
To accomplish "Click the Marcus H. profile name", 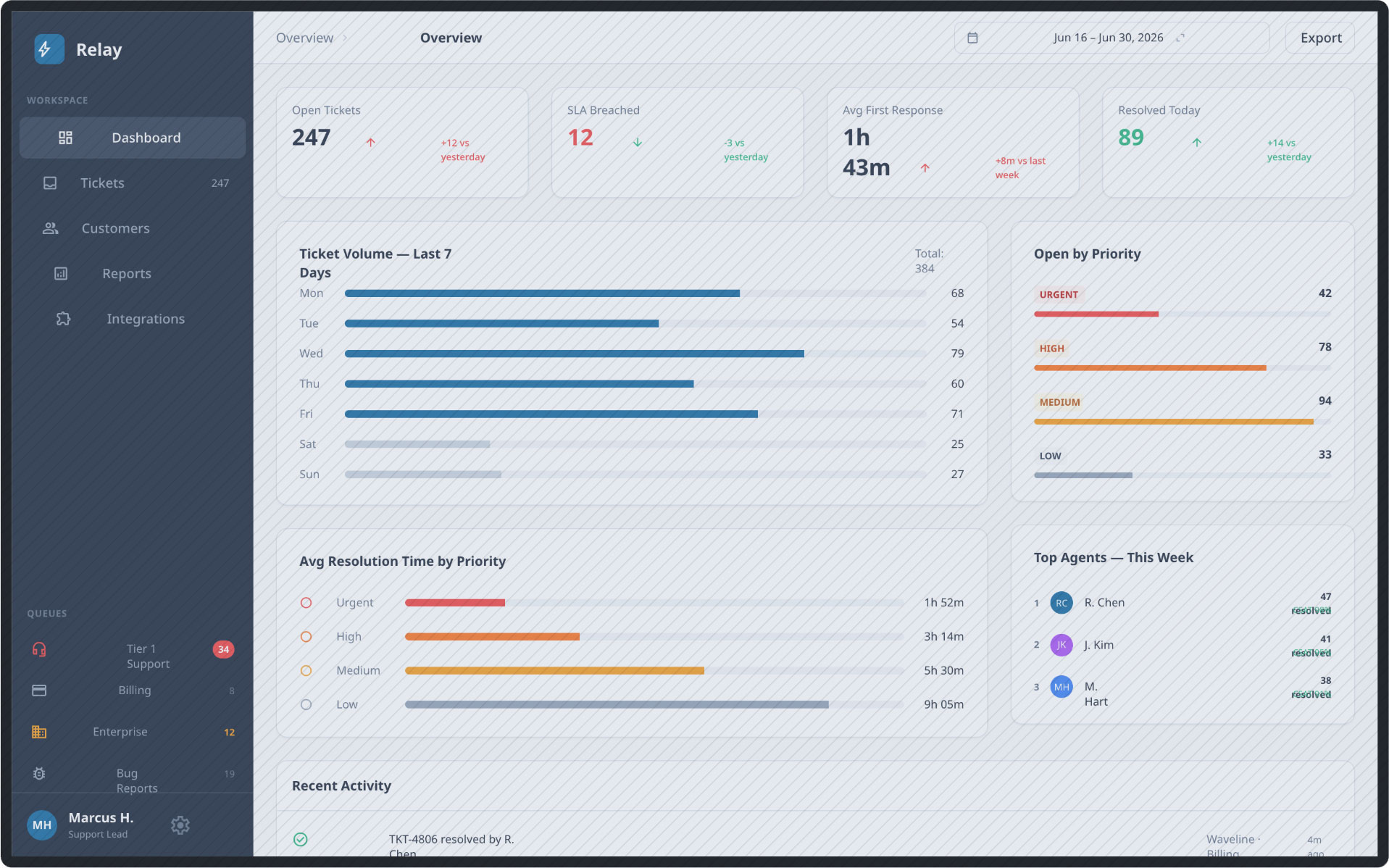I will [x=101, y=818].
